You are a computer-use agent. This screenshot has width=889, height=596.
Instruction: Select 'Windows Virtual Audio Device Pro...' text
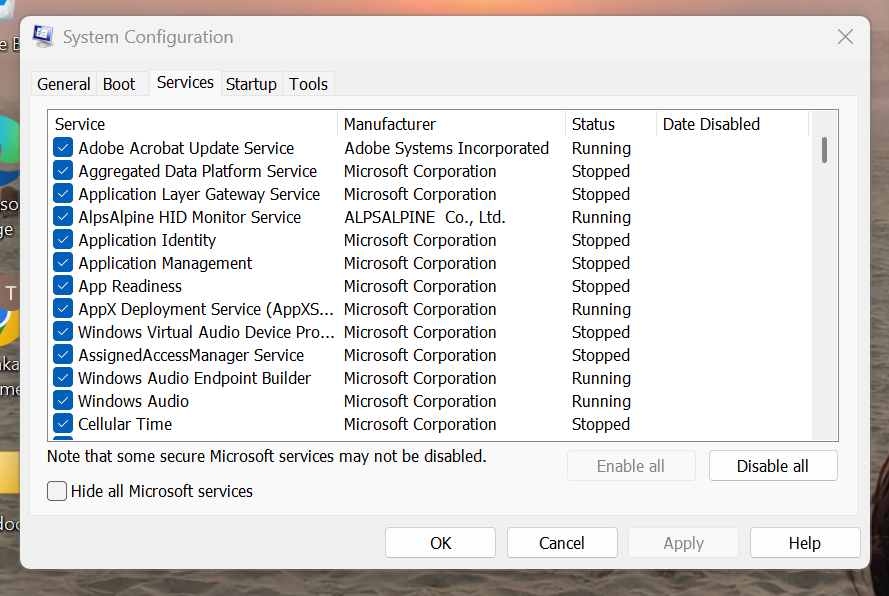point(206,332)
